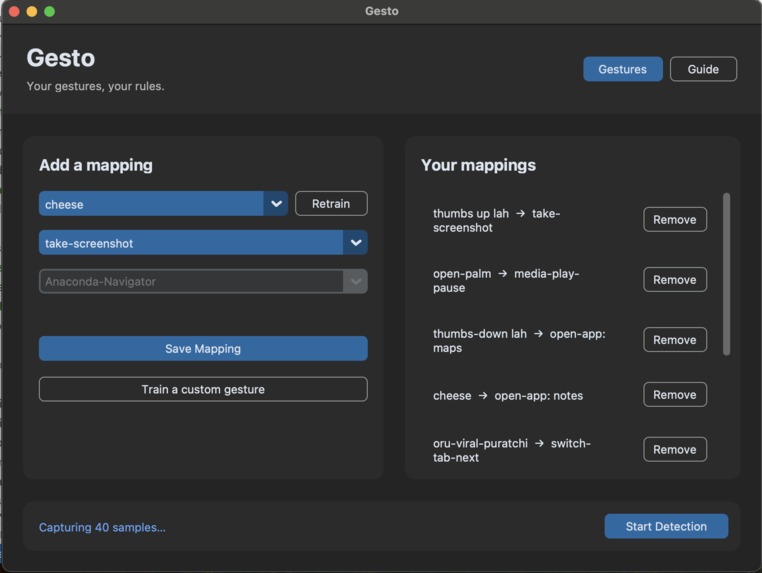
Task: Click Start Detection
Action: pos(666,526)
